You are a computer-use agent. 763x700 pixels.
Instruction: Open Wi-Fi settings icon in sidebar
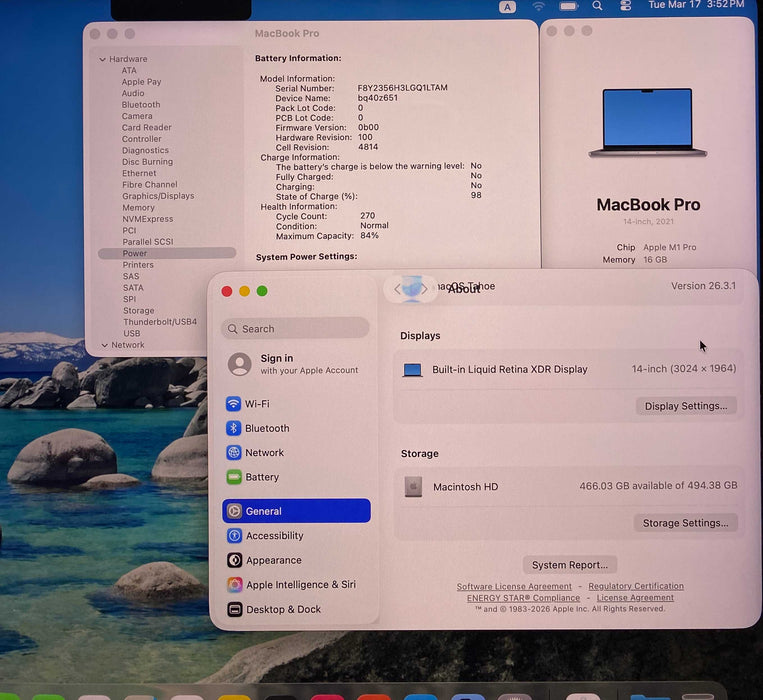234,404
